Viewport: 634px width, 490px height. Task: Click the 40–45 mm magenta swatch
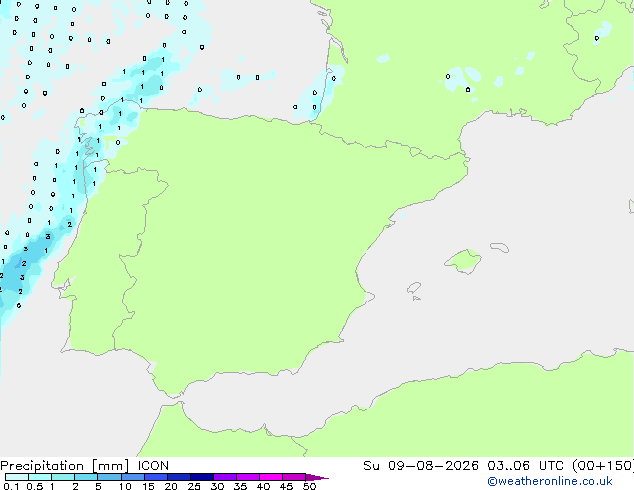[271, 477]
